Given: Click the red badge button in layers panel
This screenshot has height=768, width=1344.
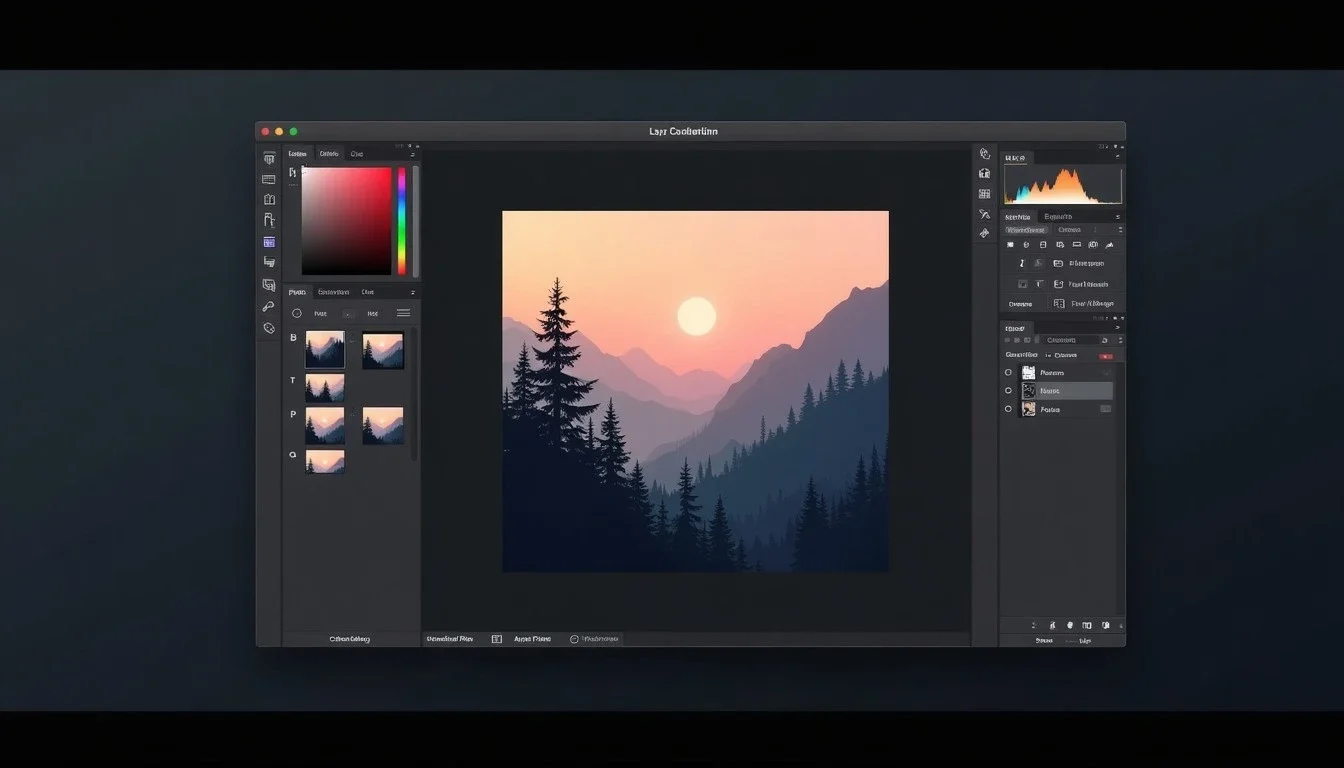Looking at the screenshot, I should point(1106,356).
